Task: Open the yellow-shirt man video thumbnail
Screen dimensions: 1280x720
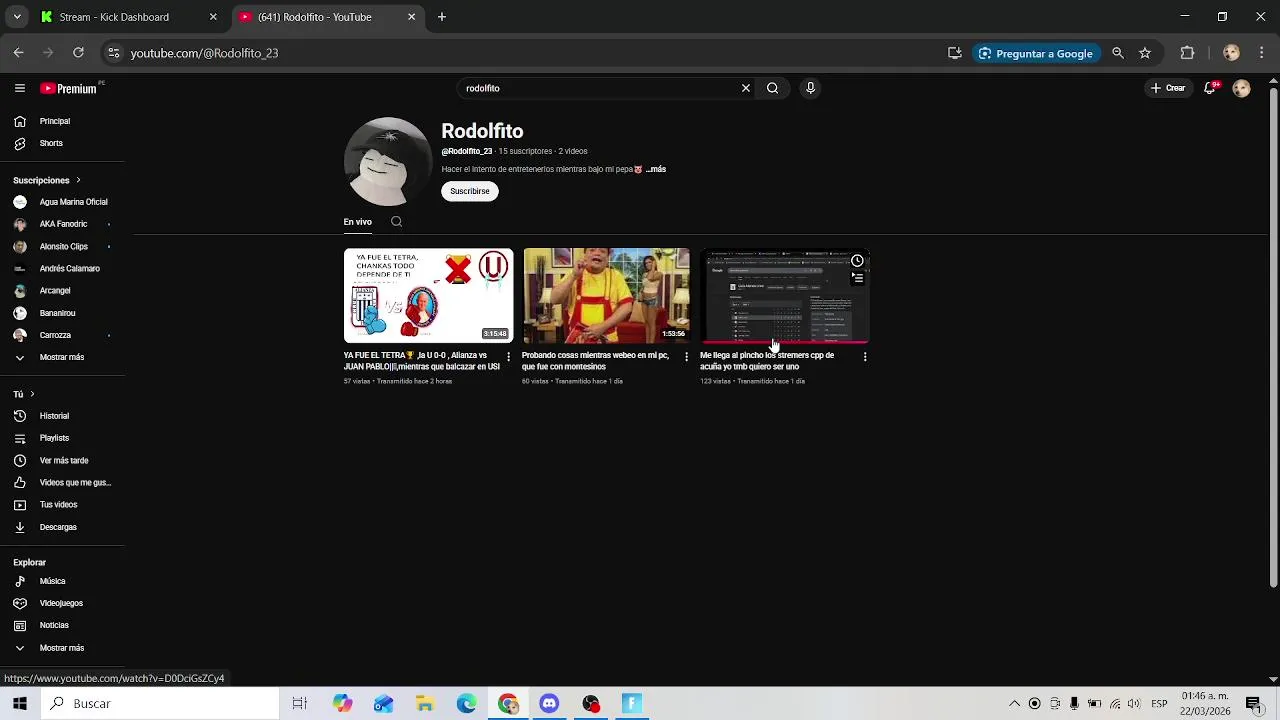Action: [606, 295]
